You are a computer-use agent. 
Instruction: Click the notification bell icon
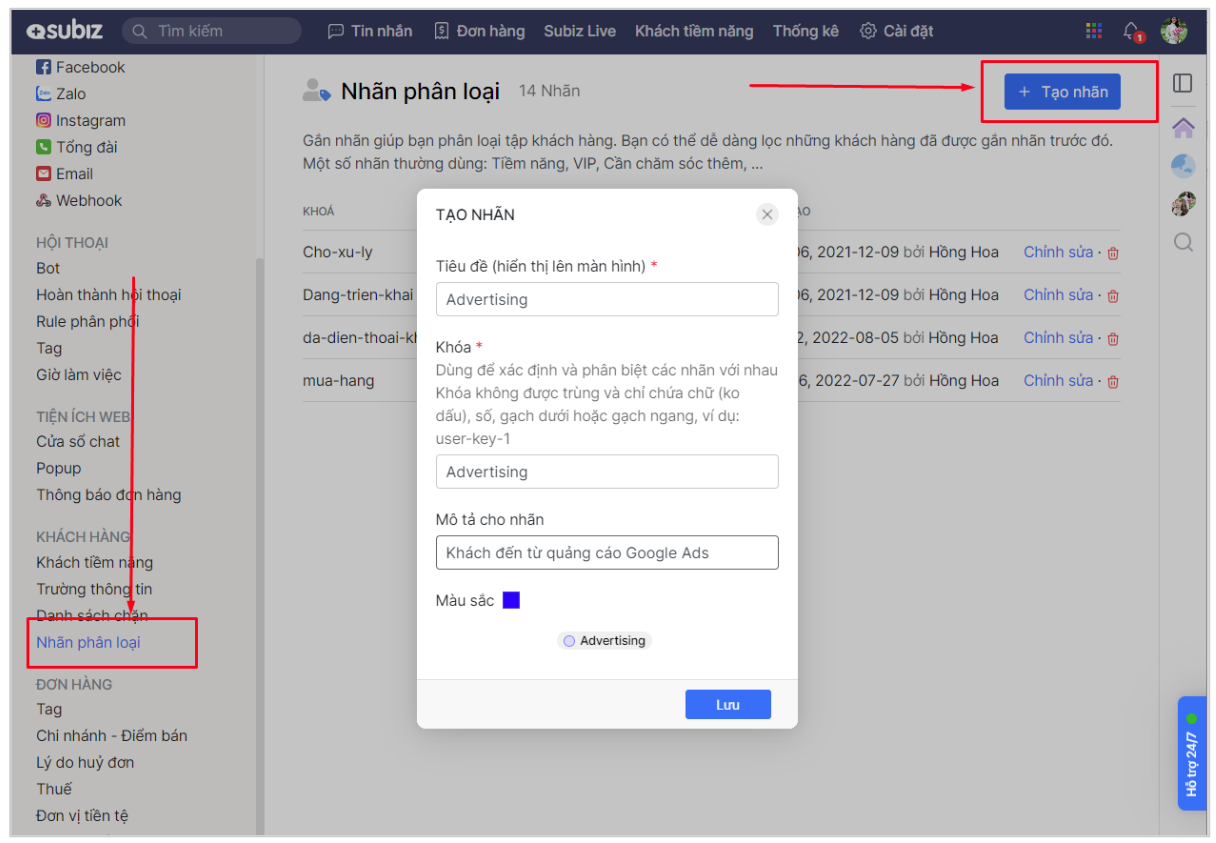[x=1132, y=31]
